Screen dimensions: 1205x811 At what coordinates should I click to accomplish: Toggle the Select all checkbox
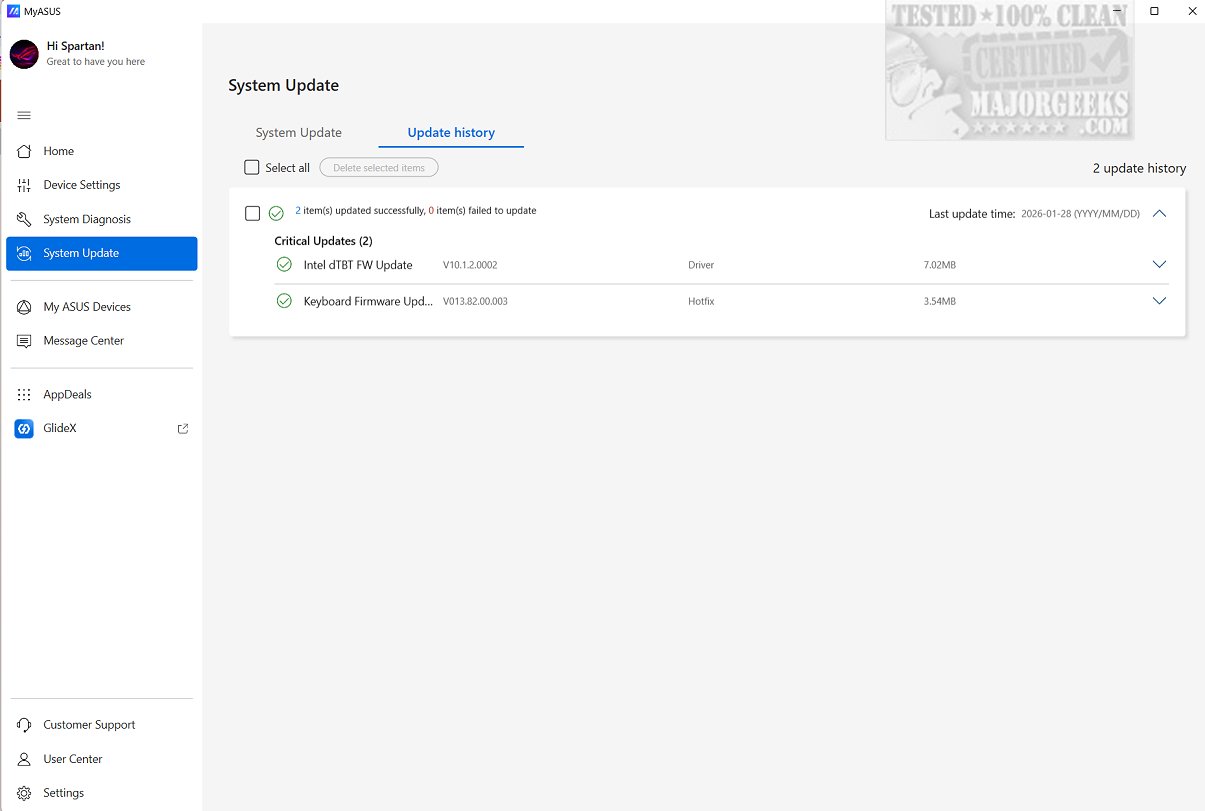tap(252, 167)
